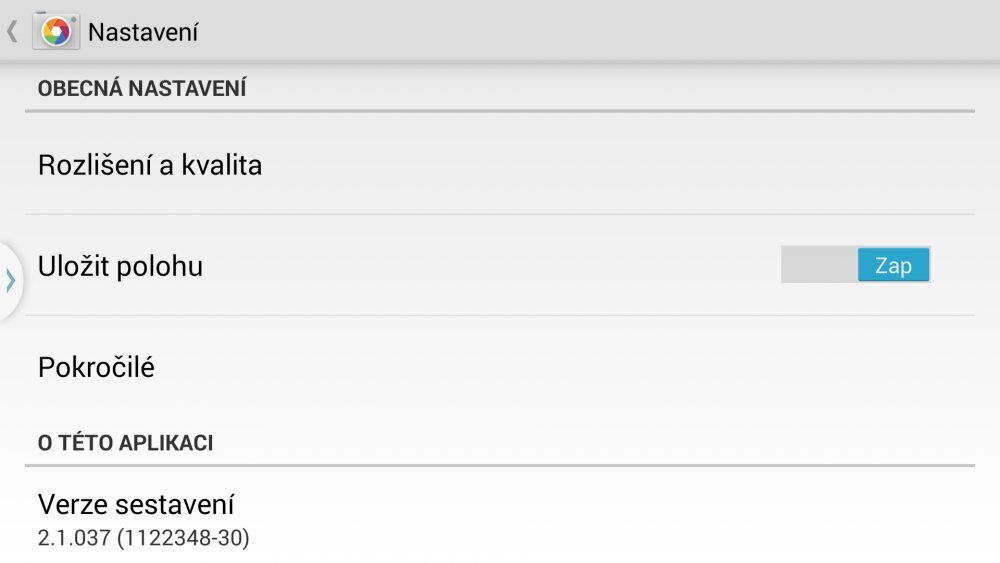This screenshot has height=563, width=1000.
Task: Click the O TÉTO APLIKACI section header
Action: pyautogui.click(x=125, y=443)
